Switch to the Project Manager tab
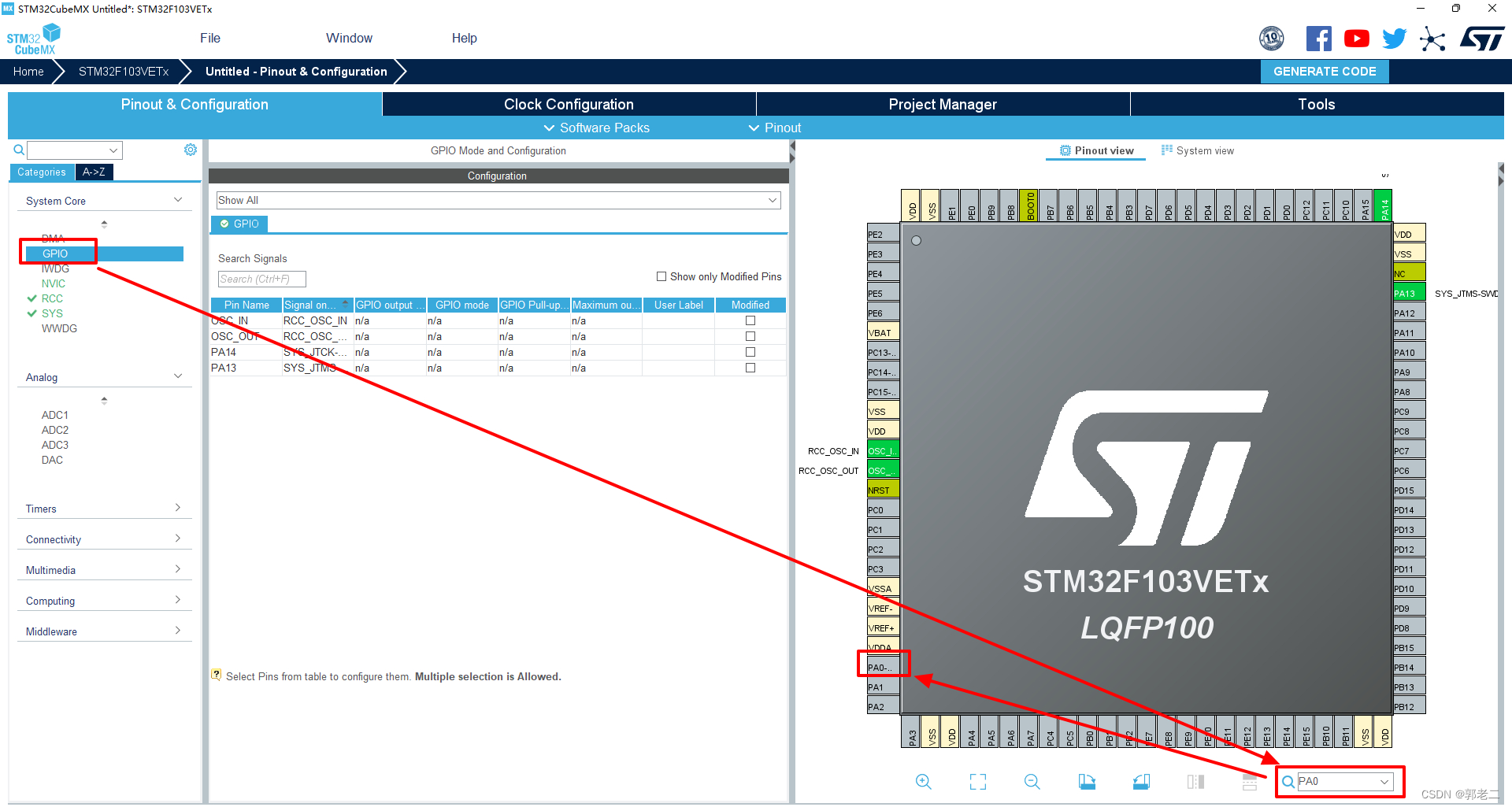 coord(943,104)
